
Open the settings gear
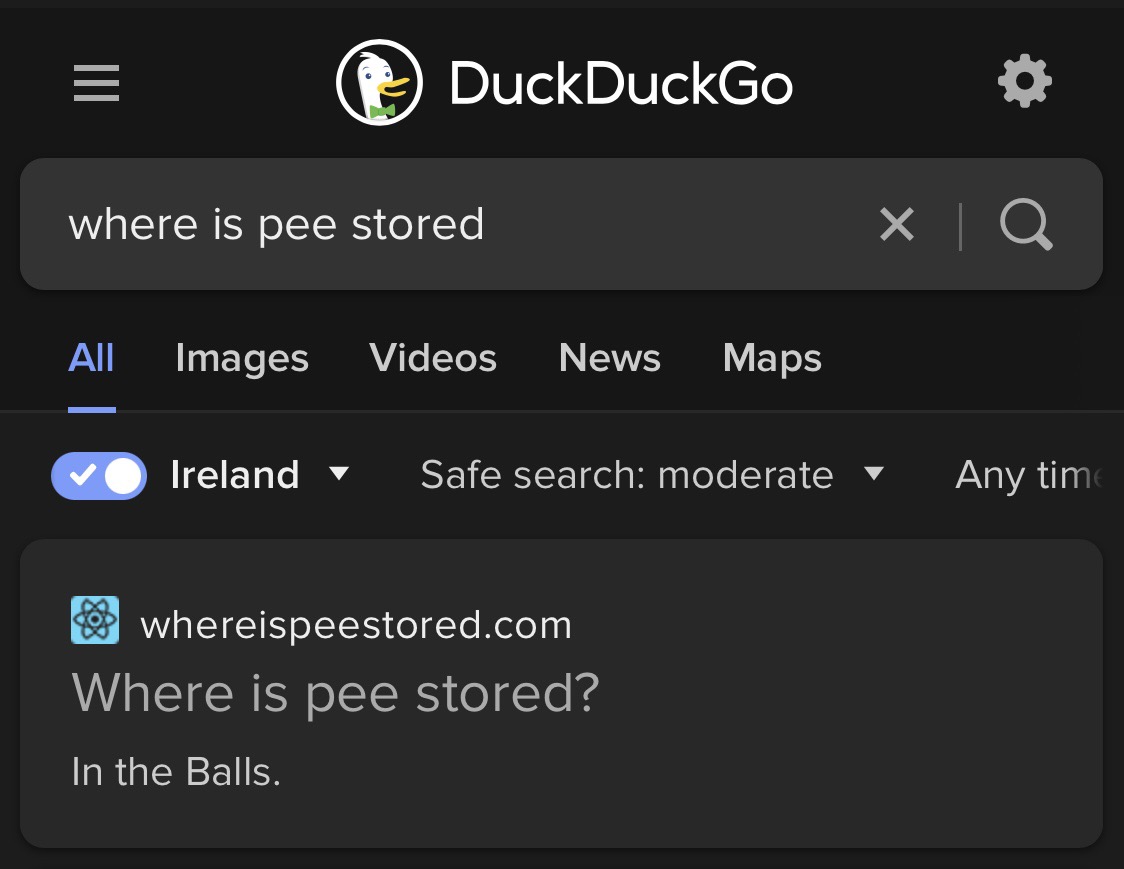tap(1025, 82)
